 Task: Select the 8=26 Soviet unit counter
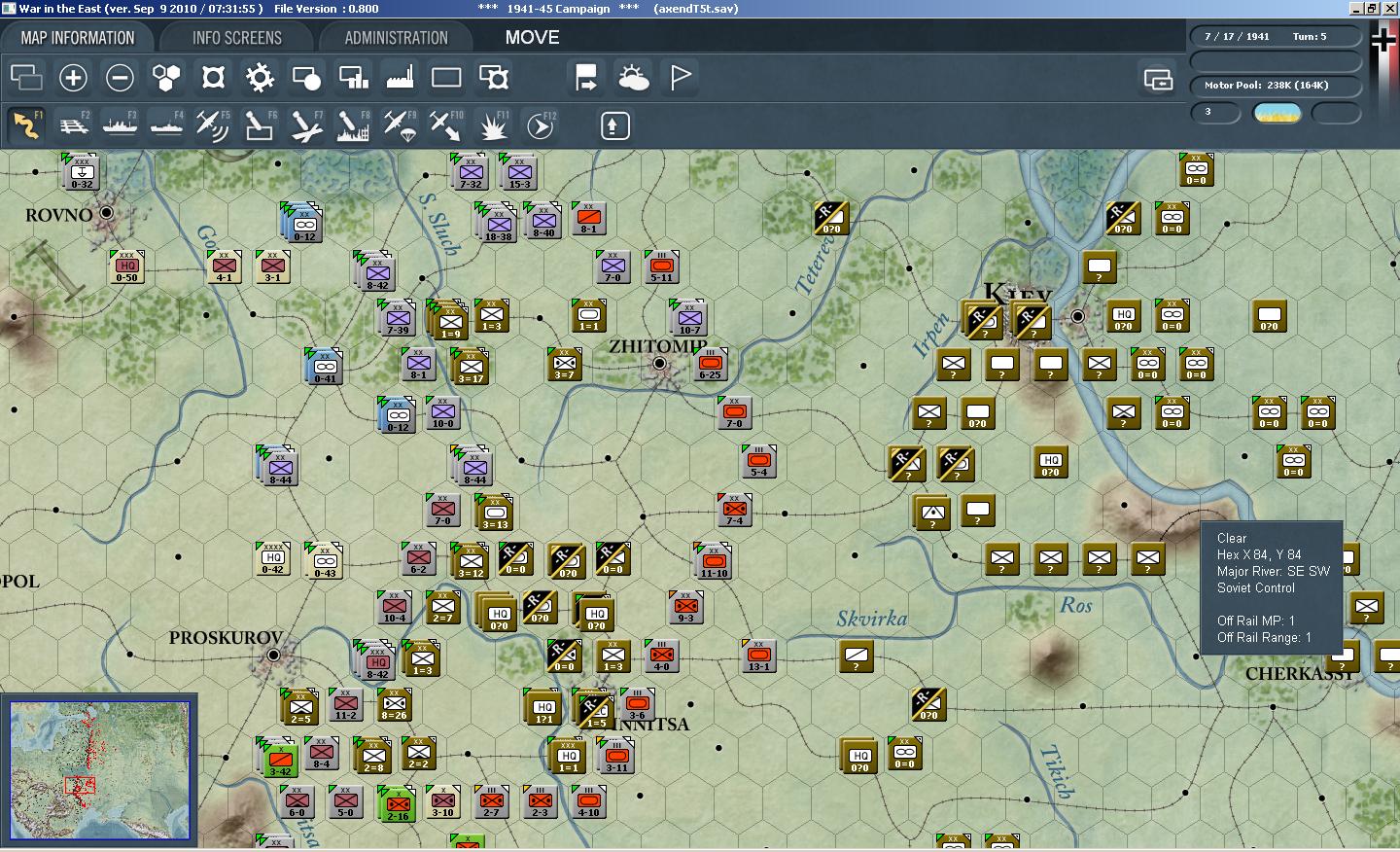(x=395, y=704)
